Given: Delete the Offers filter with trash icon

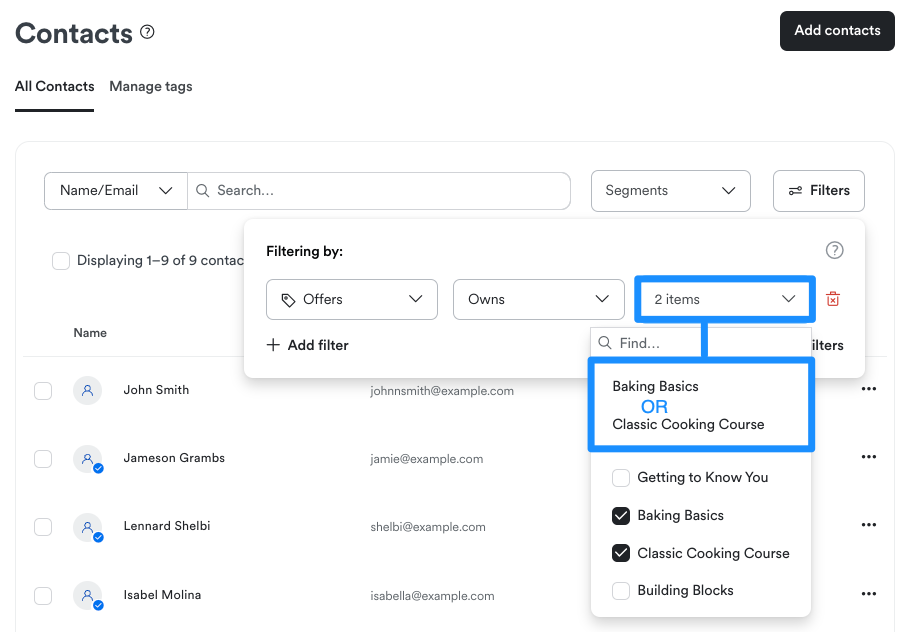Looking at the screenshot, I should [833, 299].
